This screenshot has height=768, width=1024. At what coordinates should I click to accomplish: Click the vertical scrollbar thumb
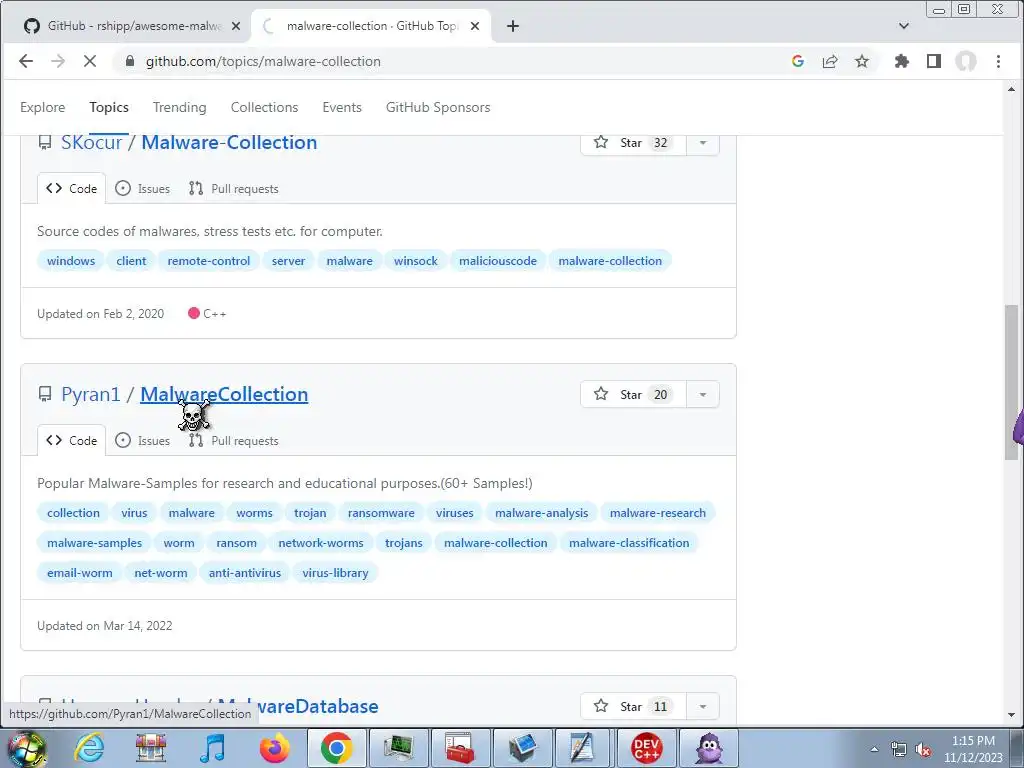pos(1011,382)
